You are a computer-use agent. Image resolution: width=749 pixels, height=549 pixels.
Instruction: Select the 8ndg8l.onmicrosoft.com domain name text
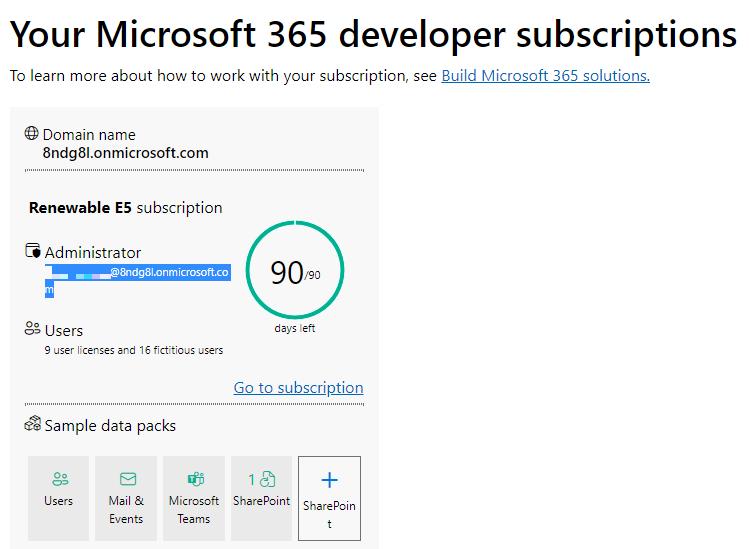(x=125, y=153)
